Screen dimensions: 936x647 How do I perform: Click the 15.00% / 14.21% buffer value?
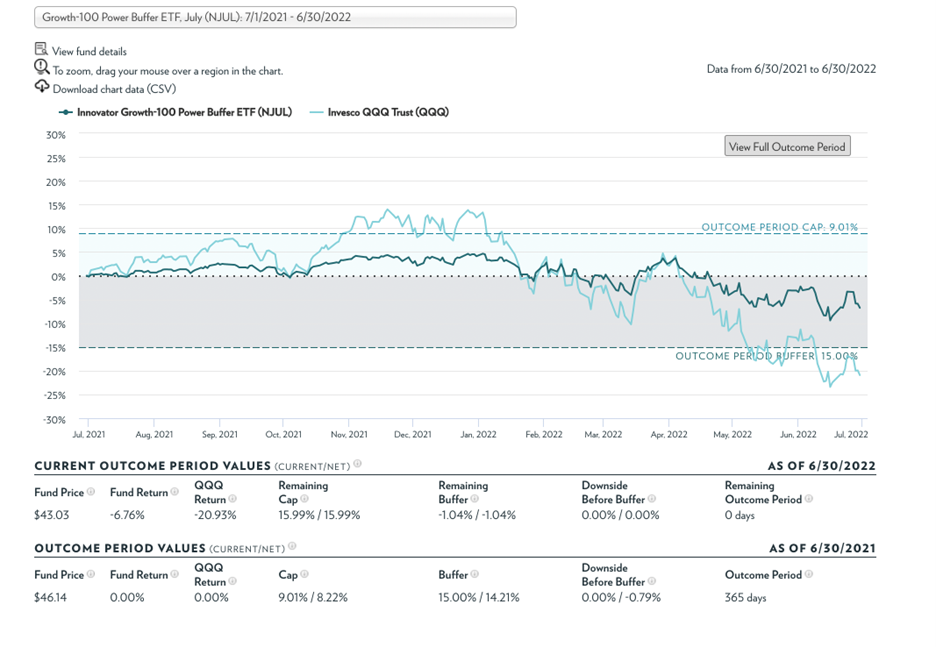[479, 597]
